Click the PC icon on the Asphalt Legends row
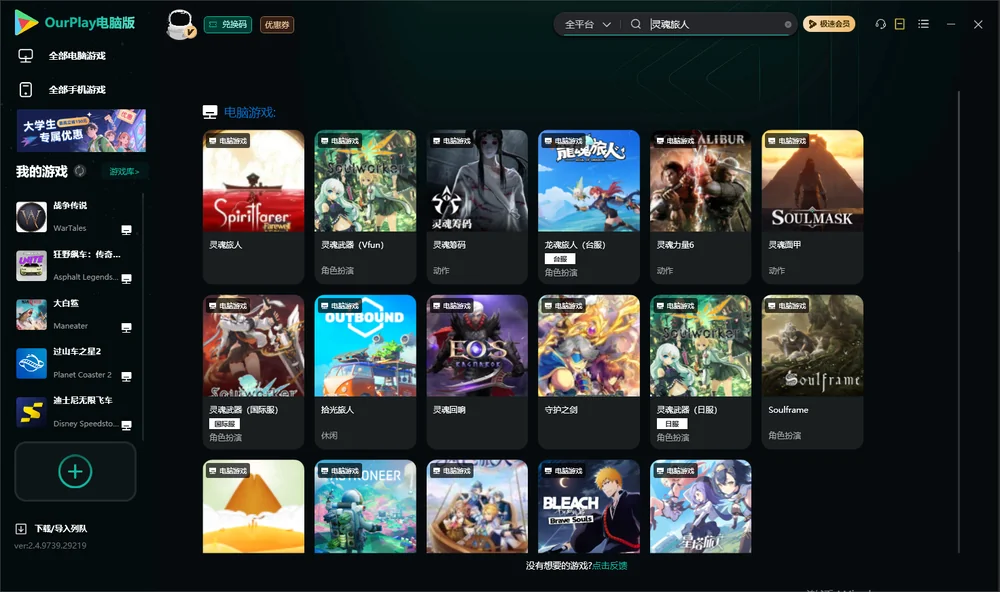Image resolution: width=1000 pixels, height=592 pixels. (x=126, y=279)
